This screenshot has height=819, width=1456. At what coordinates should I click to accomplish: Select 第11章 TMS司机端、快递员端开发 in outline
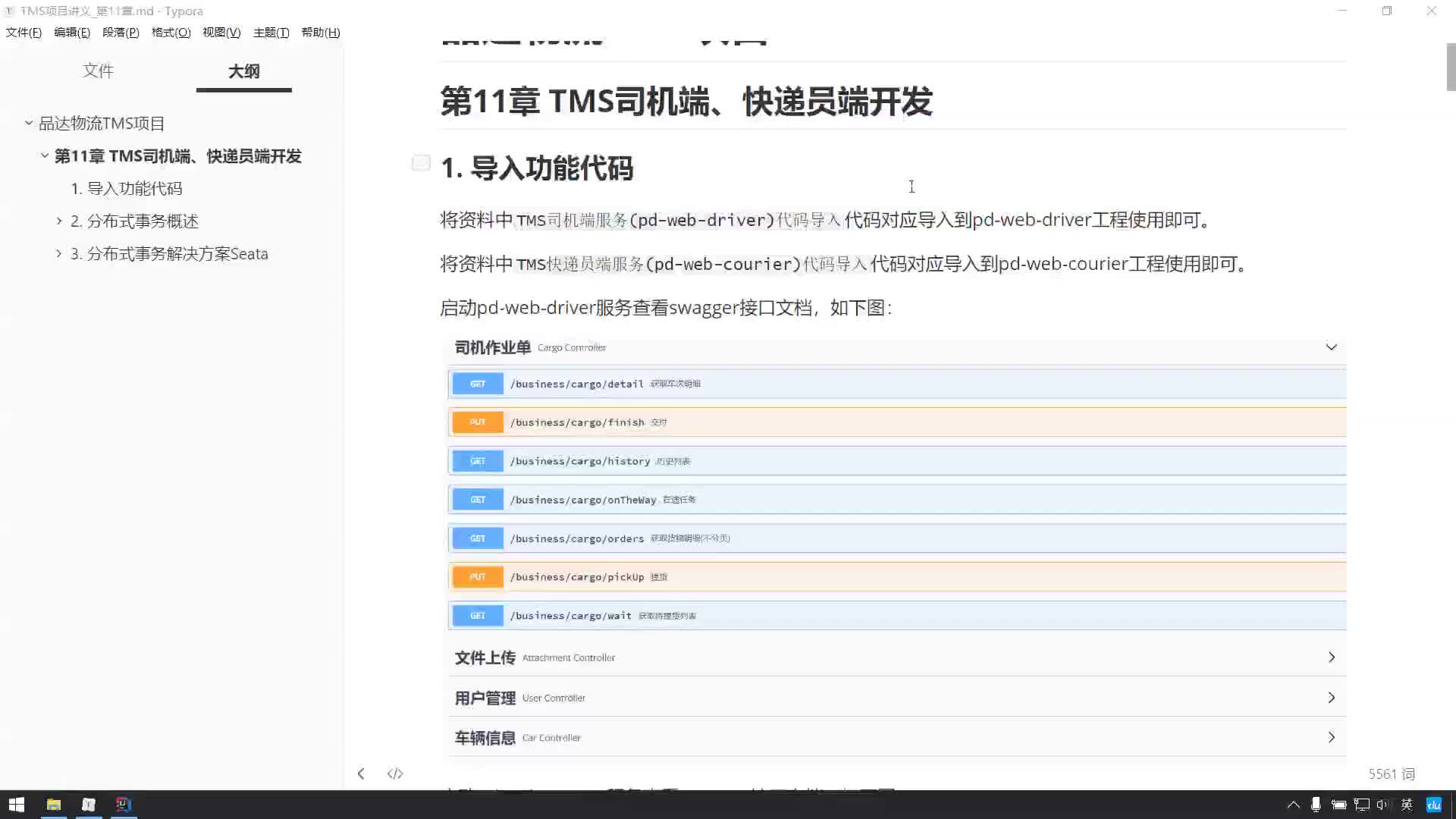click(x=177, y=156)
